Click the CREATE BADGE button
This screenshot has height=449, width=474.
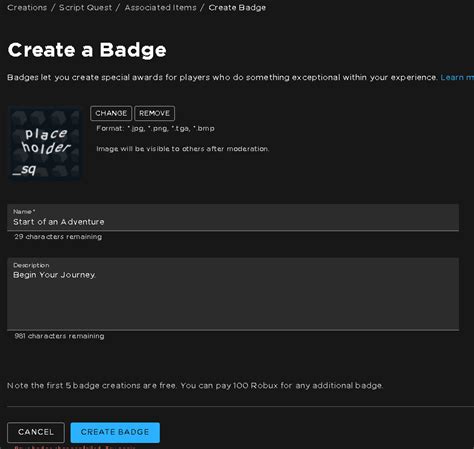point(115,432)
